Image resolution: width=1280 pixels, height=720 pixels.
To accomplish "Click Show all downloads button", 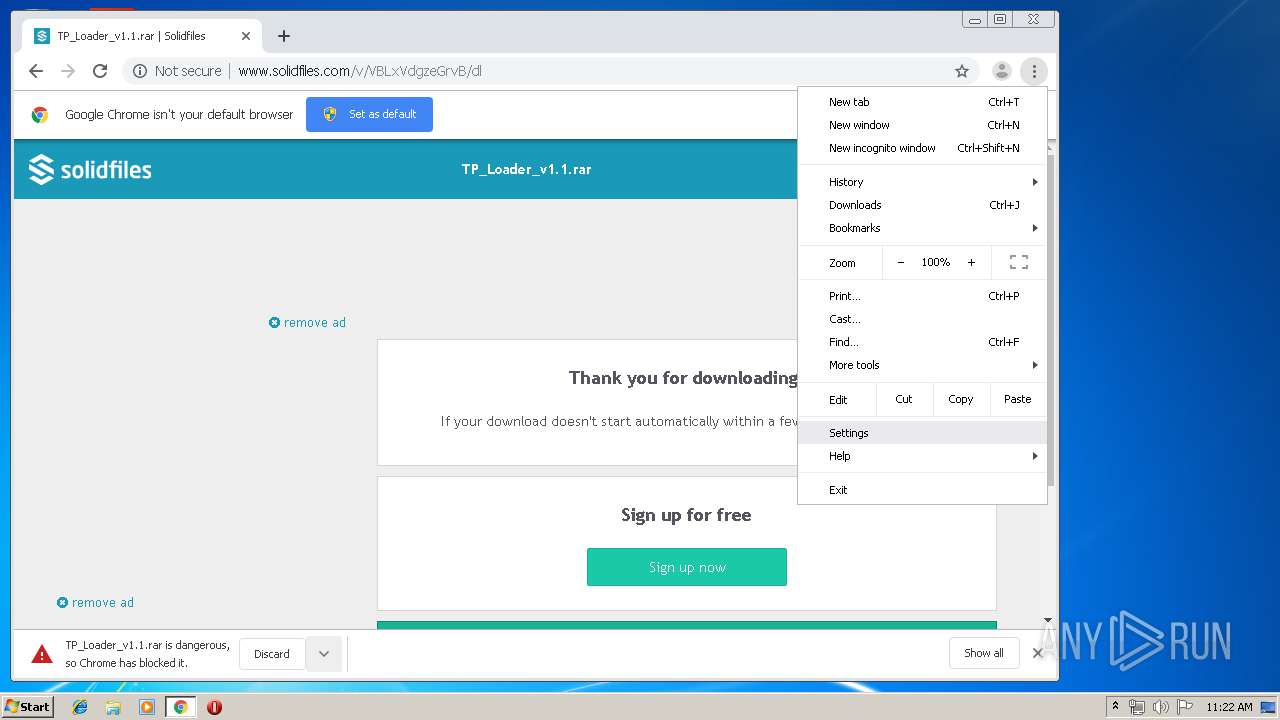I will tap(984, 653).
